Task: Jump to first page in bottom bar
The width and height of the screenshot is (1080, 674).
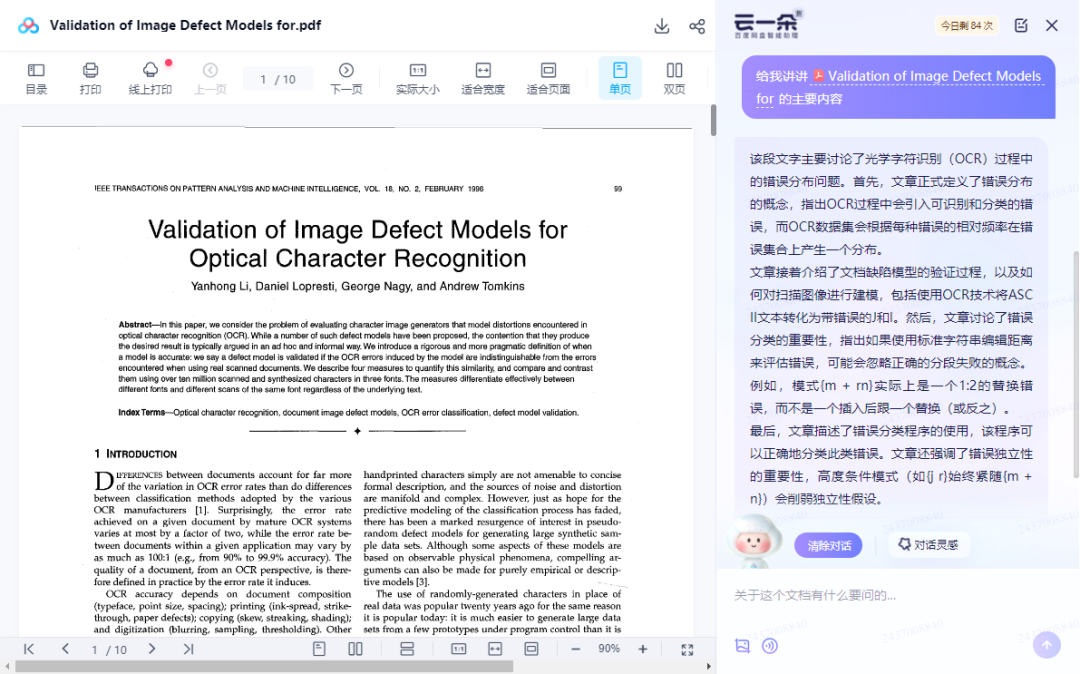Action: [29, 649]
